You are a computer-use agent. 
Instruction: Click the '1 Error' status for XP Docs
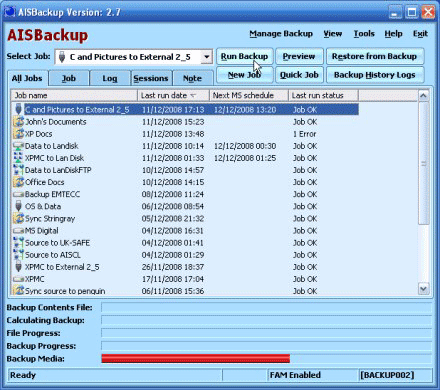pyautogui.click(x=305, y=134)
